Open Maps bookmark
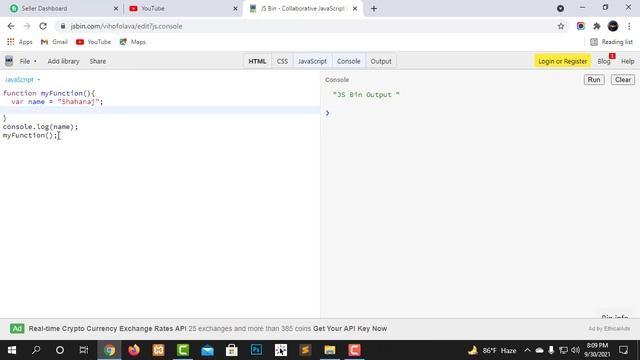Image resolution: width=640 pixels, height=360 pixels. pyautogui.click(x=133, y=42)
